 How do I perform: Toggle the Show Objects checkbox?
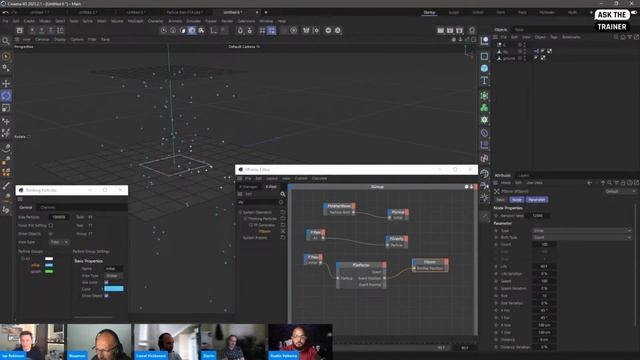click(51, 234)
